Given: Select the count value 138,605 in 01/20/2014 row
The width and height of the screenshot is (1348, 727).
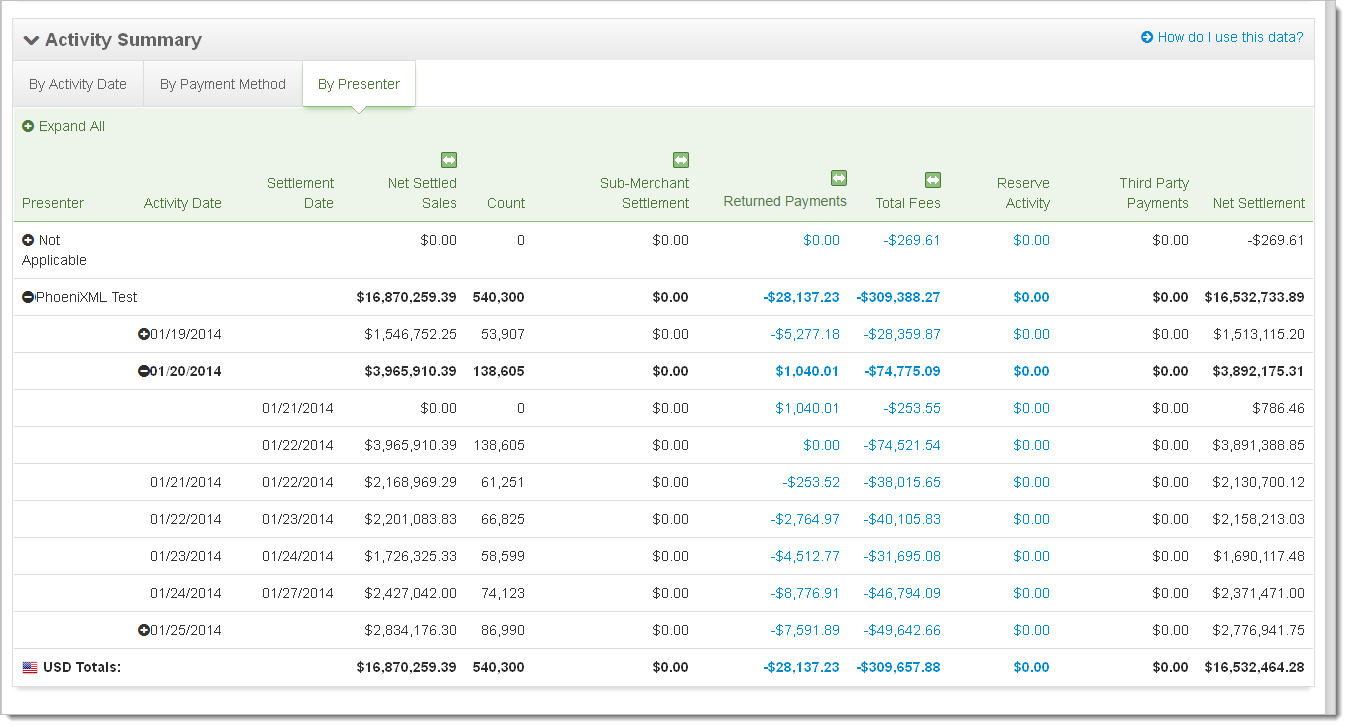Looking at the screenshot, I should pos(498,371).
